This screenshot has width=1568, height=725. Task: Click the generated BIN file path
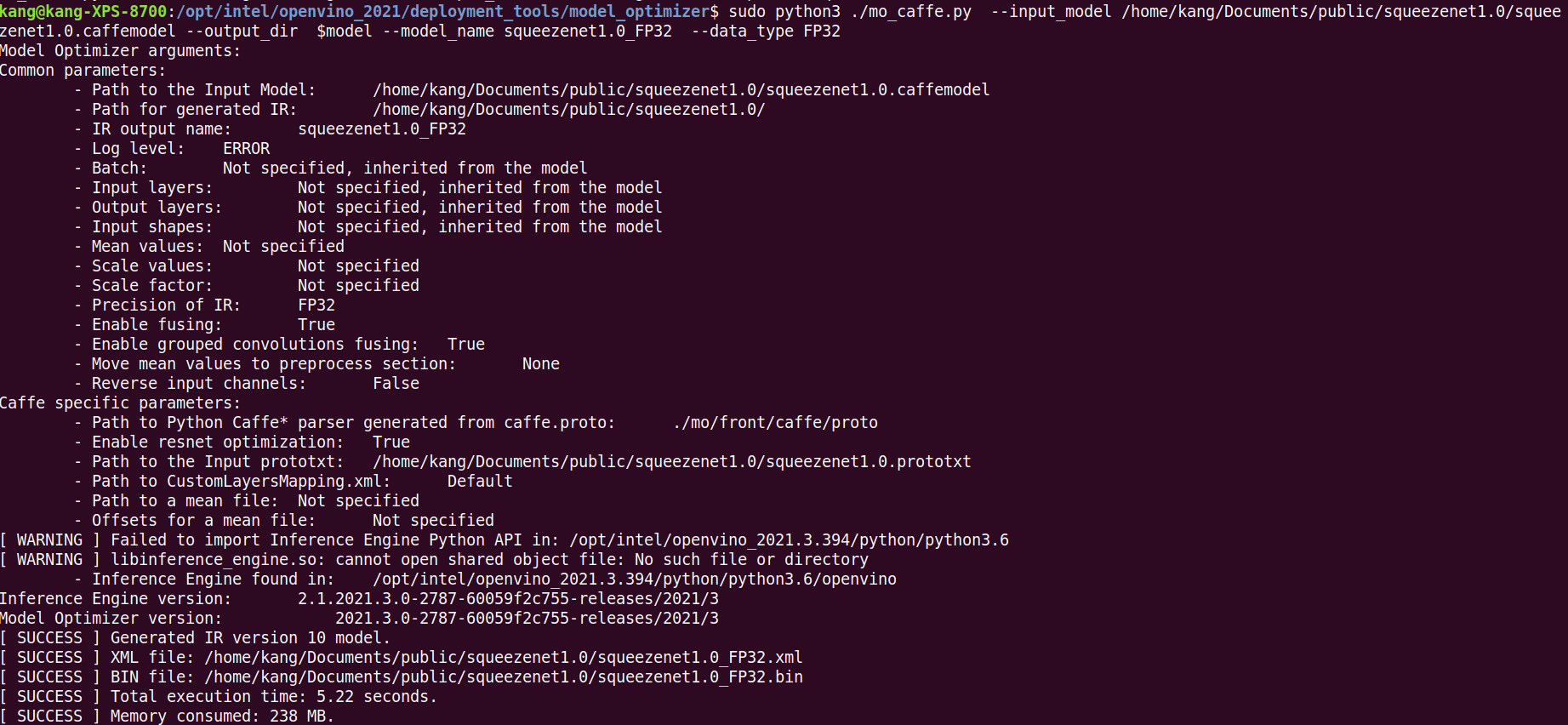point(503,676)
